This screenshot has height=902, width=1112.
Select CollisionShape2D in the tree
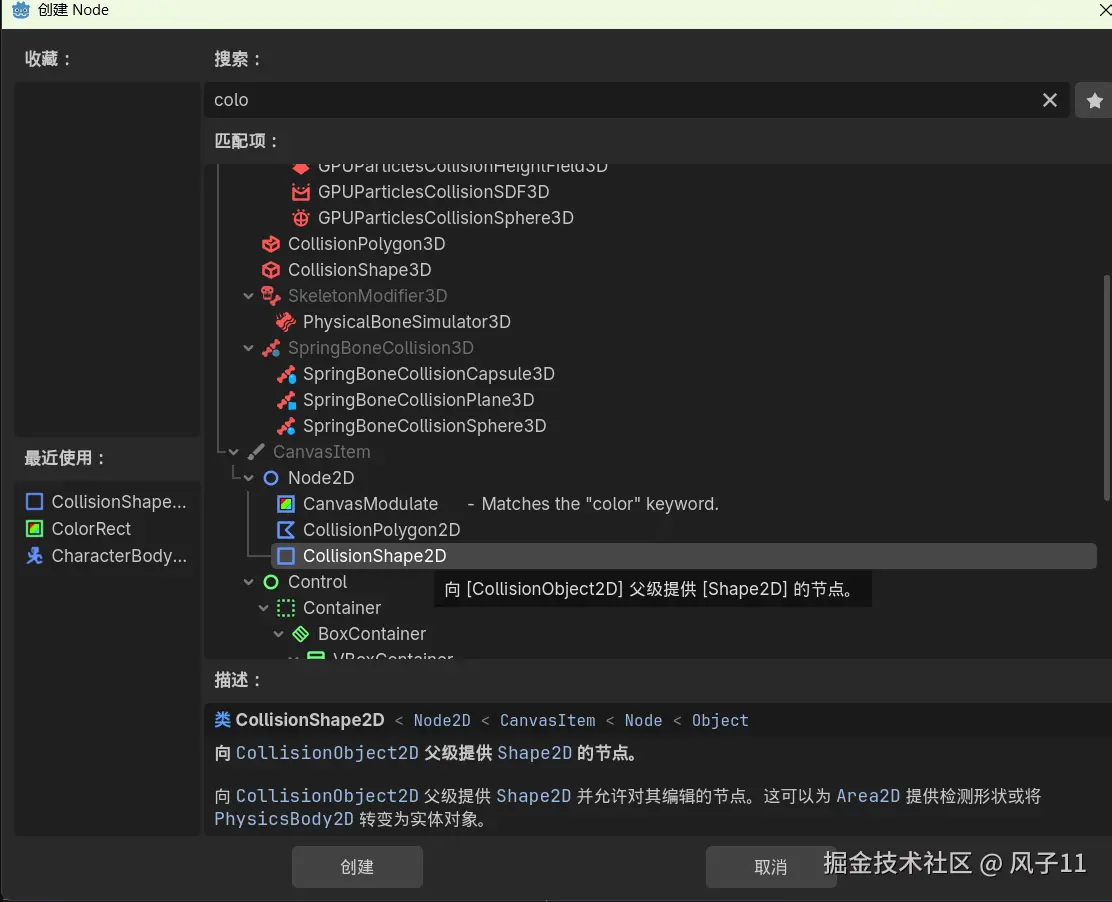tap(684, 556)
